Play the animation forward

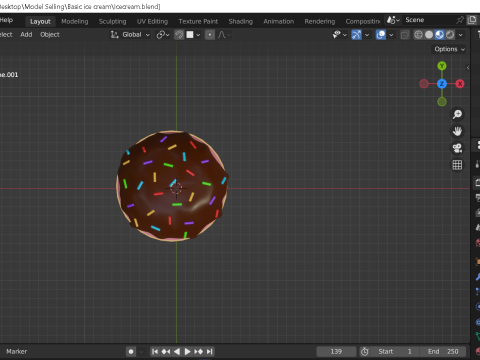187,352
